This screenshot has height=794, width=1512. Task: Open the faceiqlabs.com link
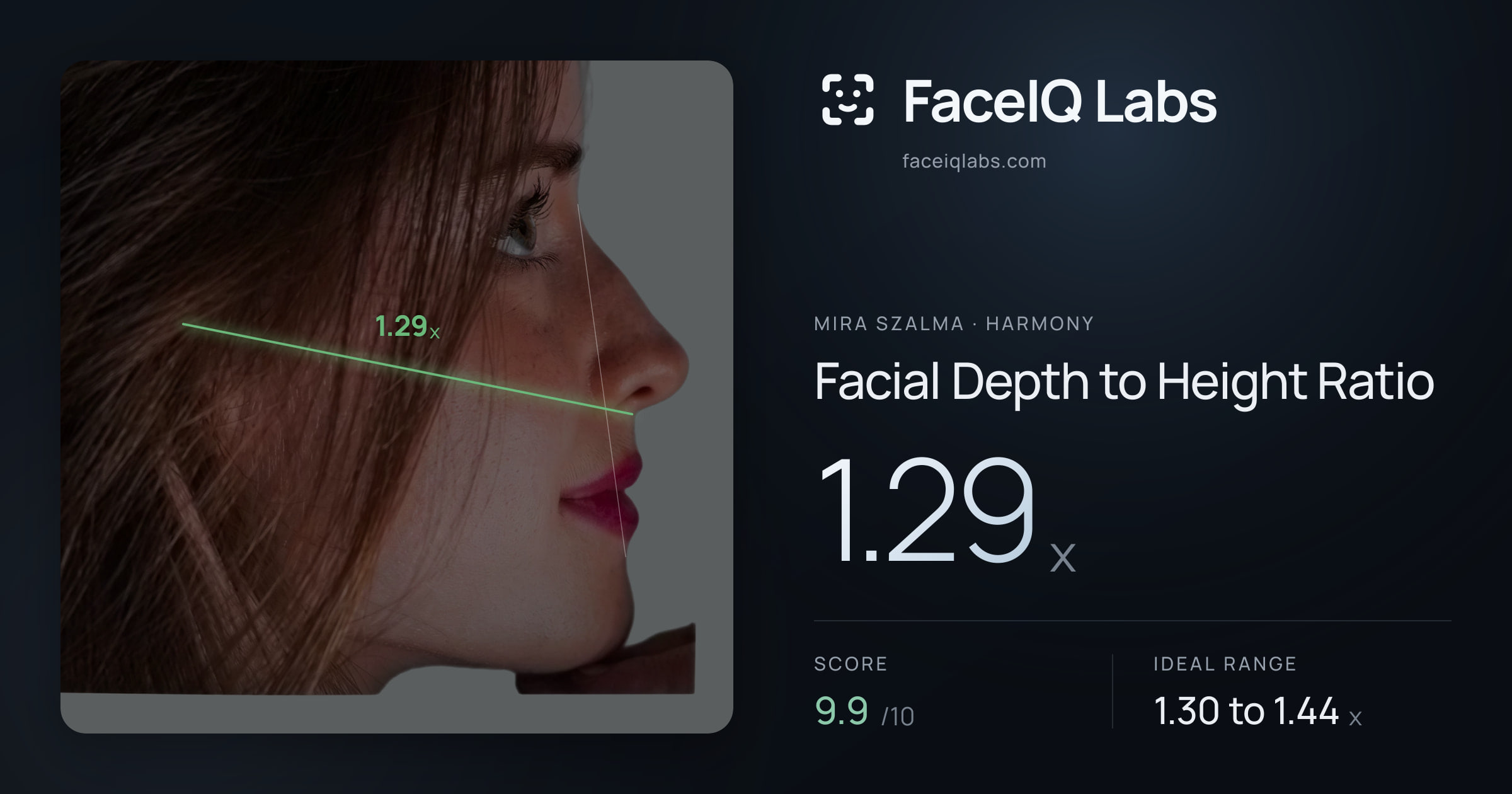click(974, 161)
